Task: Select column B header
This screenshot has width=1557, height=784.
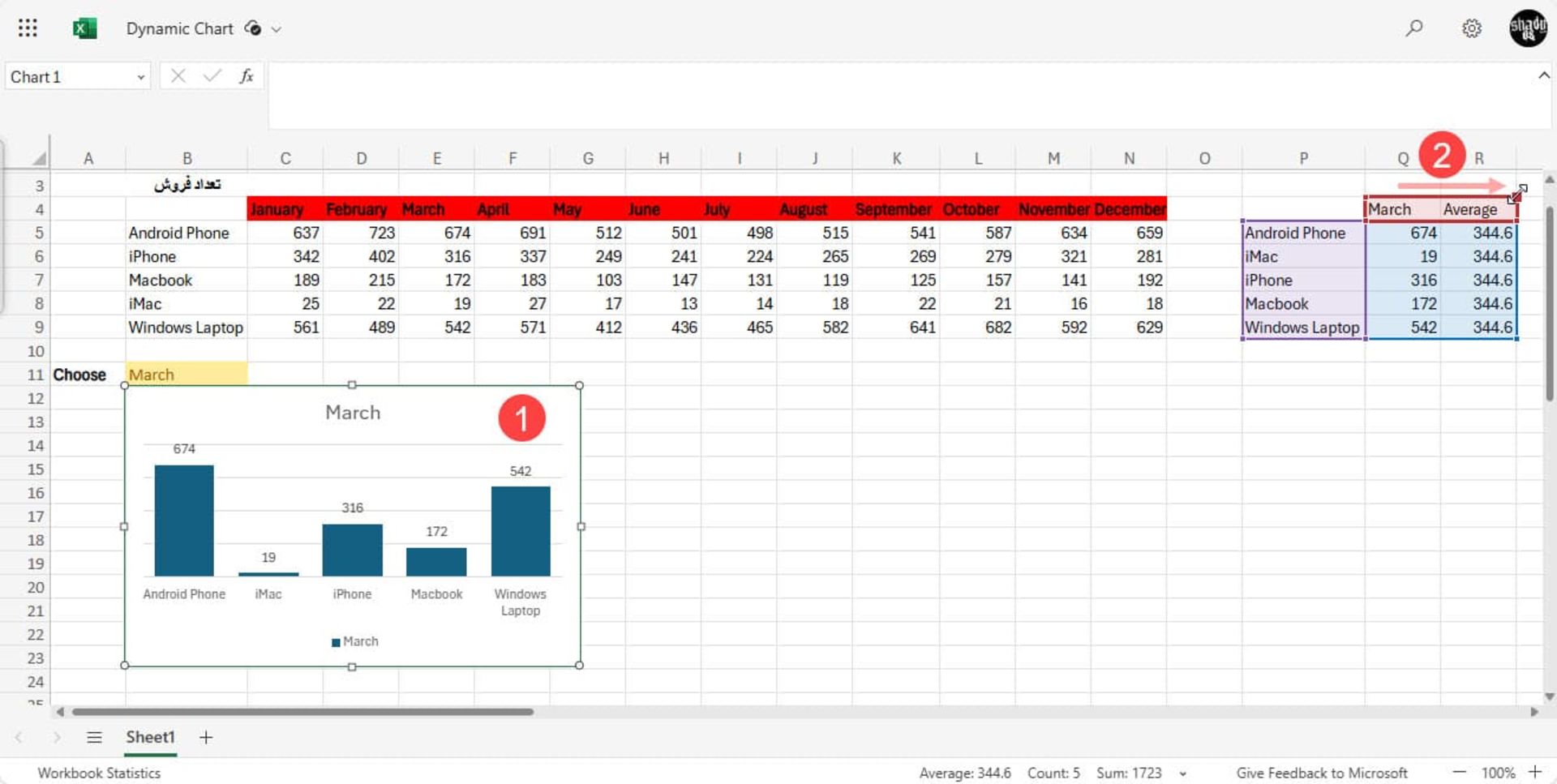Action: (x=187, y=158)
